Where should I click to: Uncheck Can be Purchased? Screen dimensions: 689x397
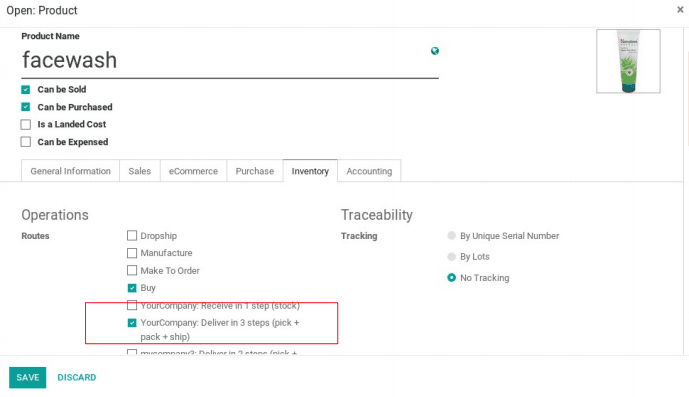tap(25, 107)
